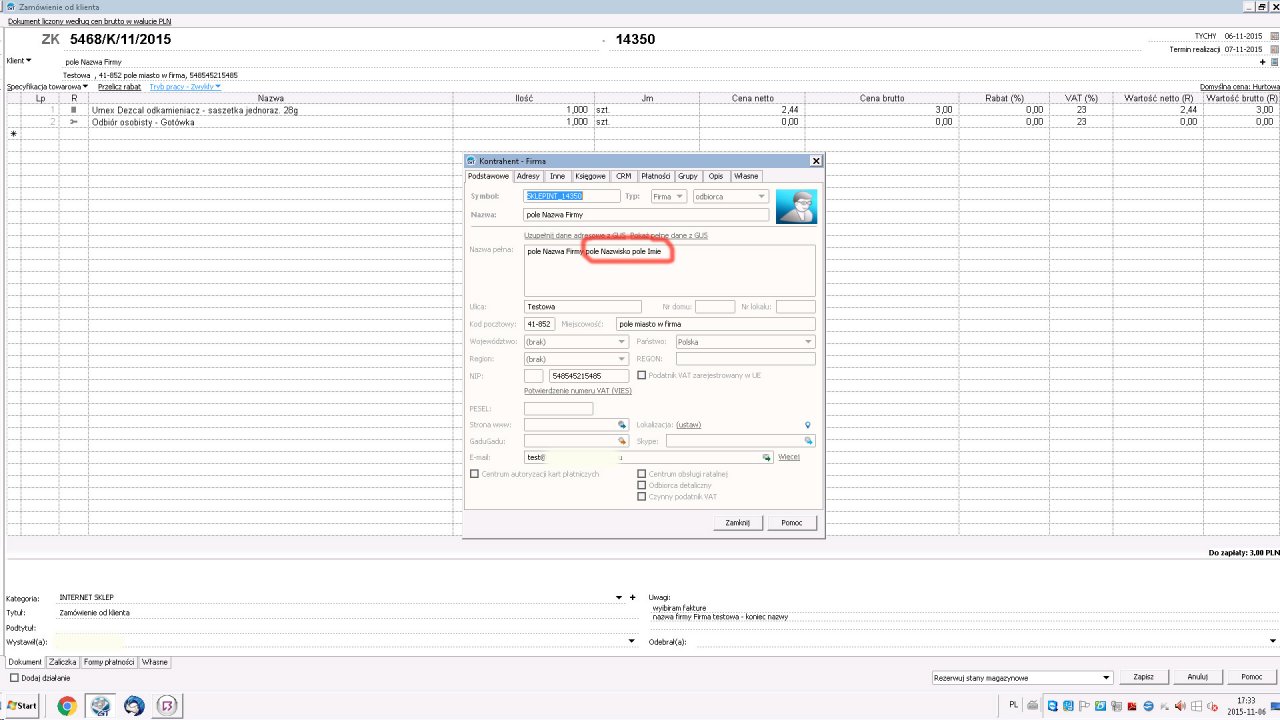Tick Centrum autoryzacji kart płatniczych checkbox
Viewport: 1280px width, 720px height.
[474, 473]
